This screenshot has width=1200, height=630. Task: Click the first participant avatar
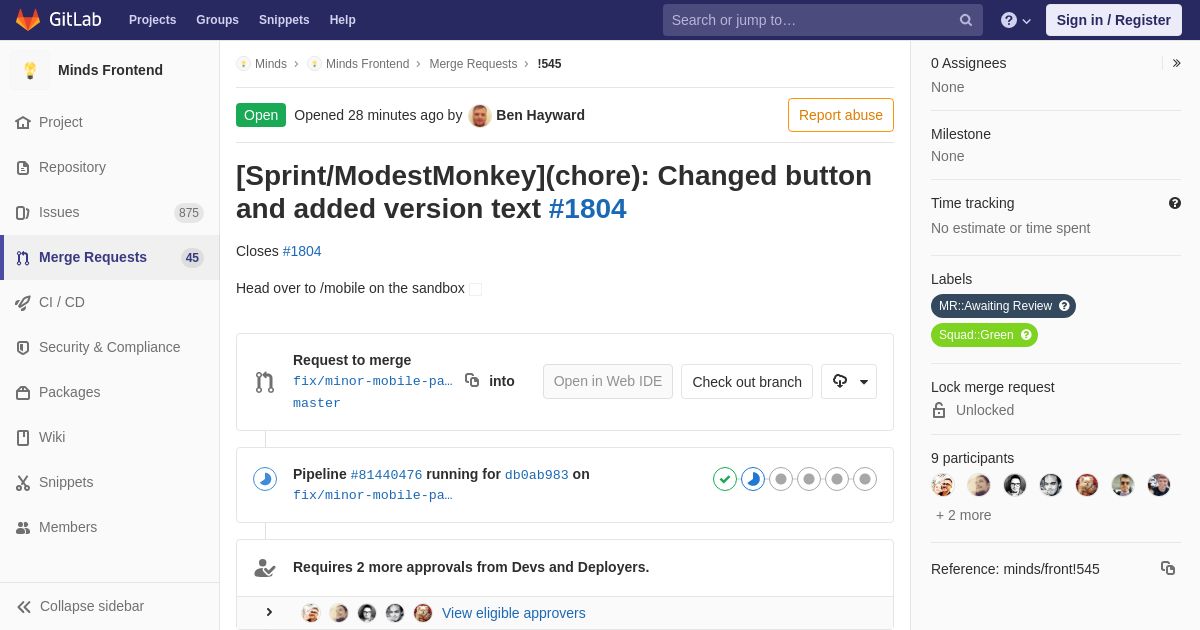pos(943,485)
